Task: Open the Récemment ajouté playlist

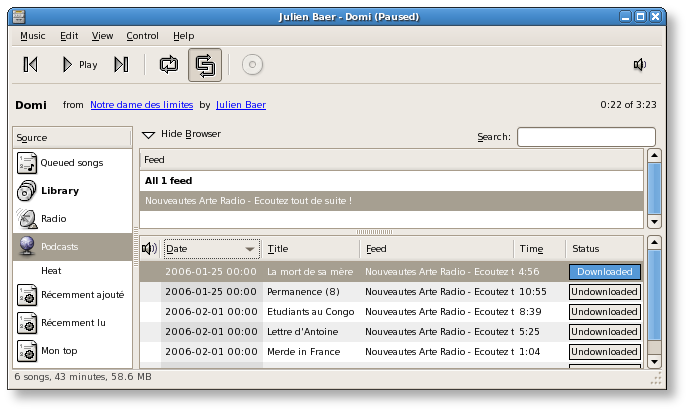Action: [x=82, y=295]
